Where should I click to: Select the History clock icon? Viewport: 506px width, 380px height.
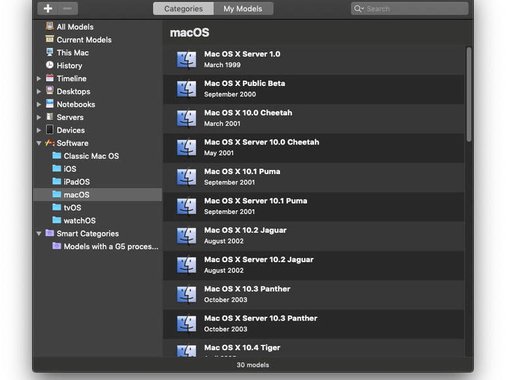coord(50,65)
